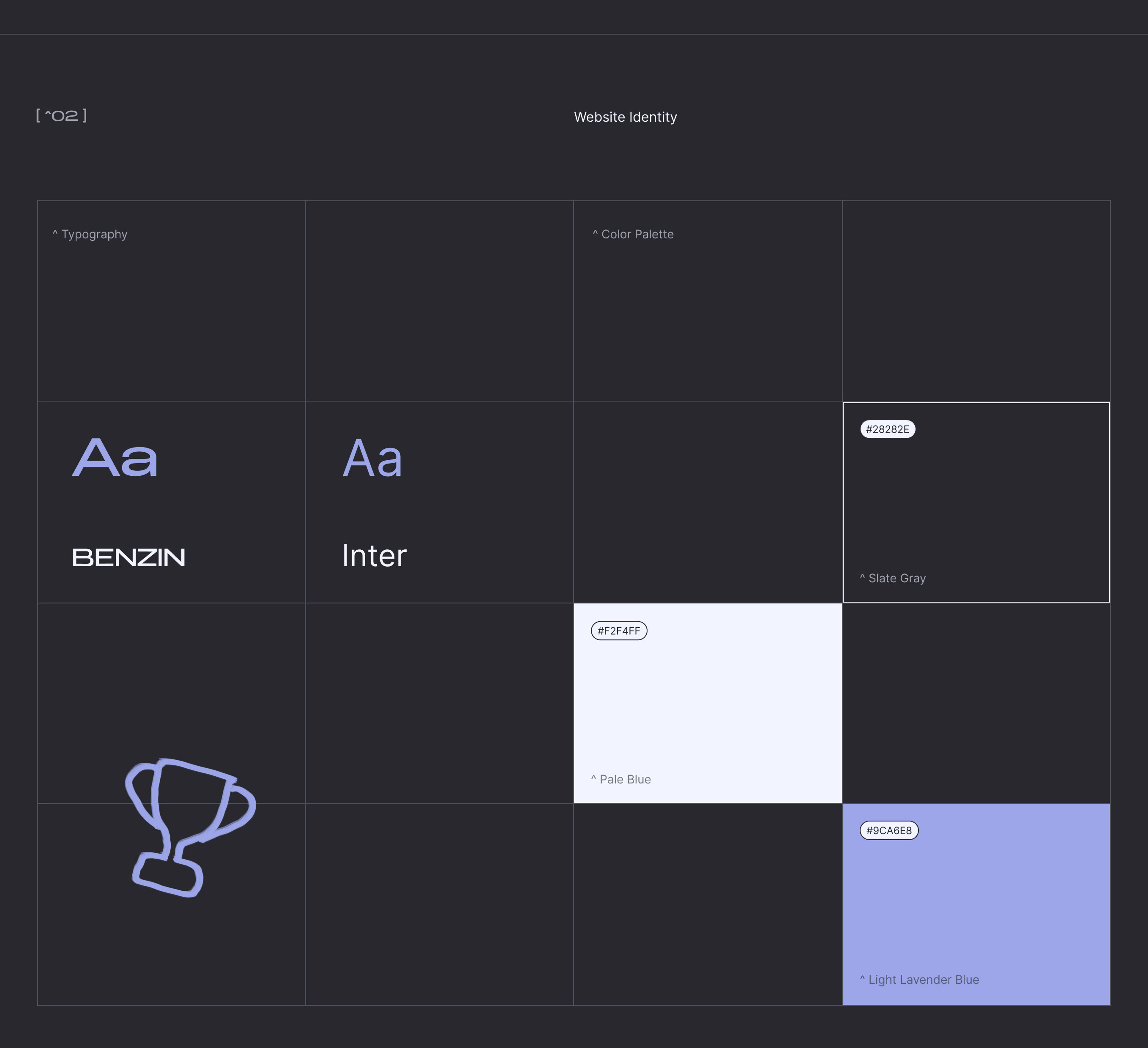
Task: Click the #F2F4FF hex code badge
Action: (619, 631)
